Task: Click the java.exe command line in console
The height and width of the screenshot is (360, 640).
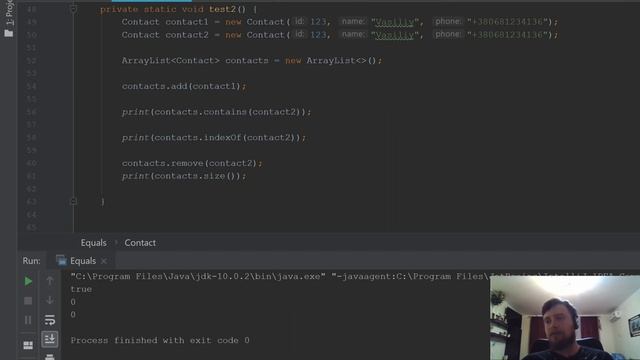Action: [280, 277]
